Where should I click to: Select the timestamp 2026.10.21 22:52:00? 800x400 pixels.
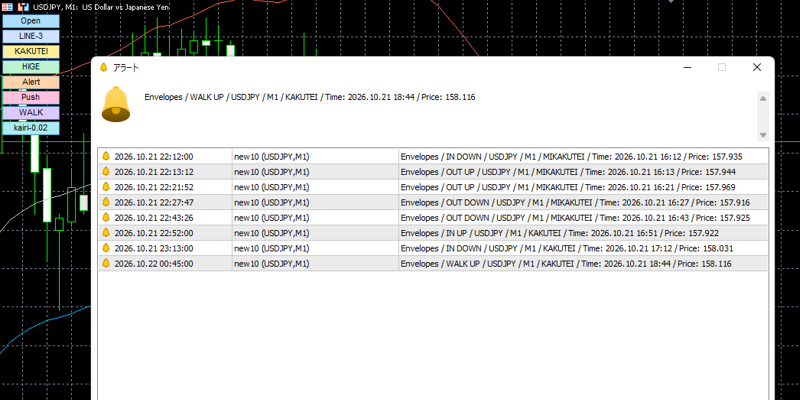pos(154,233)
